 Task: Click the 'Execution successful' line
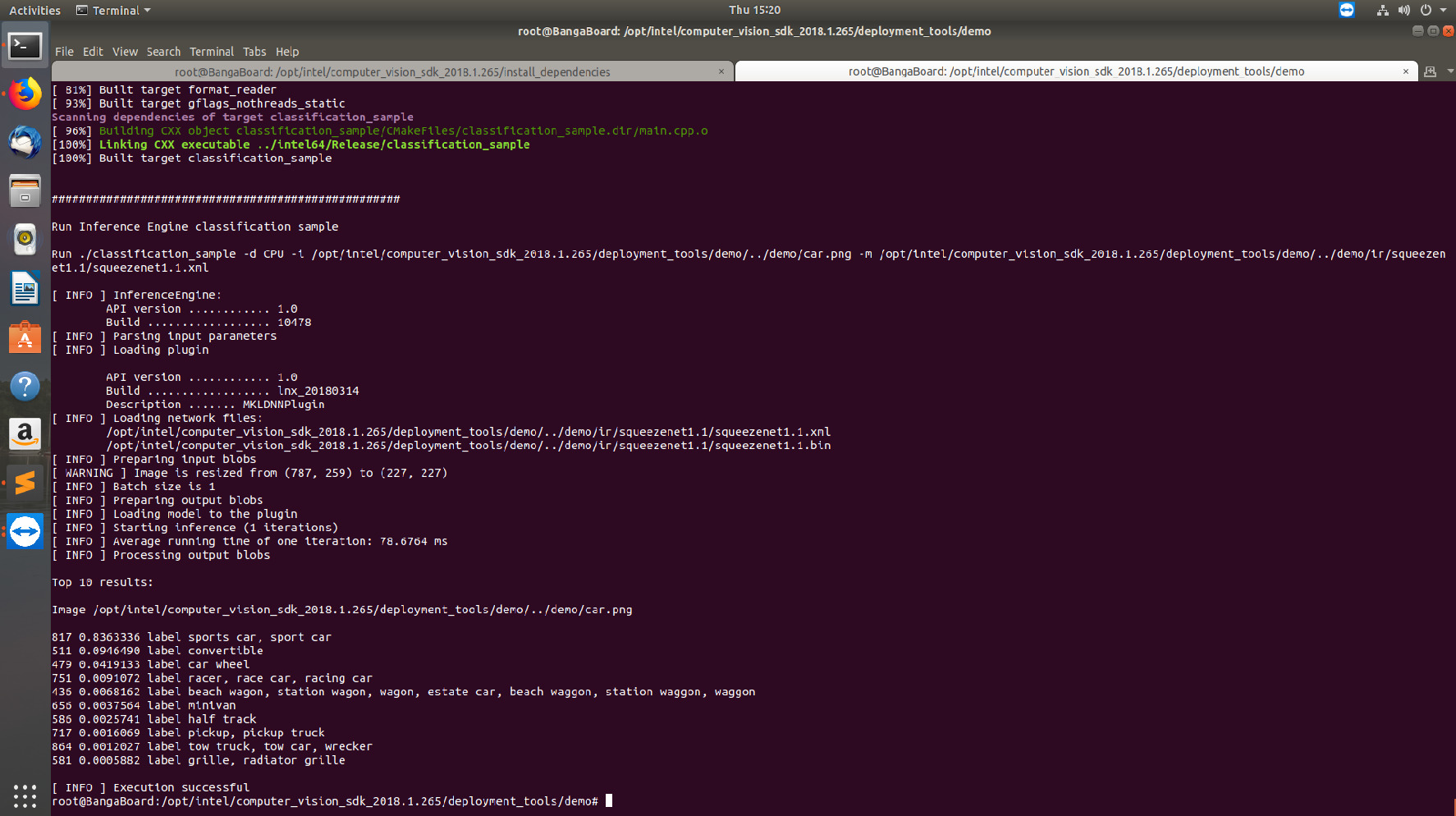(151, 787)
